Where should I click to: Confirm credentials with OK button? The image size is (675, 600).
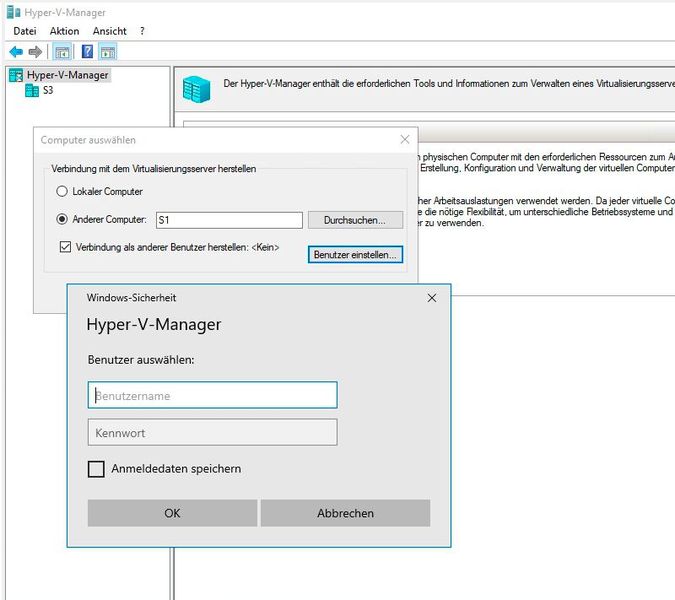pyautogui.click(x=172, y=513)
